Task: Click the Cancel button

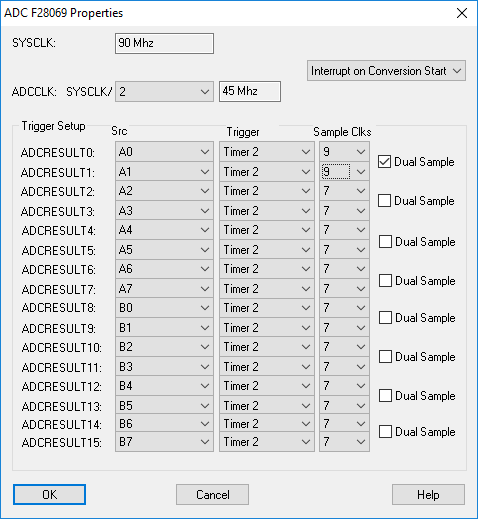Action: click(x=212, y=495)
